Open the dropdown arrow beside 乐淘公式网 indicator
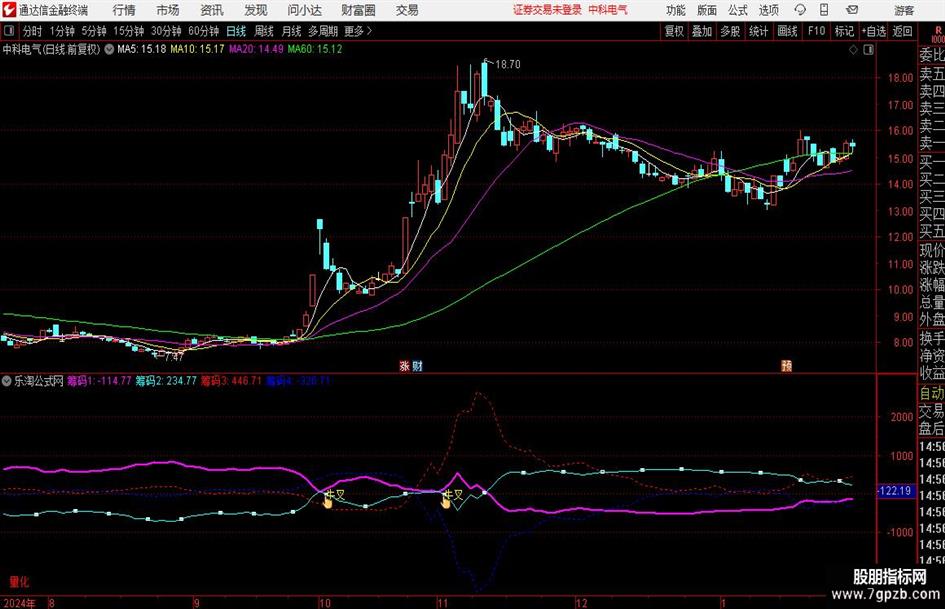Viewport: 945px width, 609px height. [7, 380]
